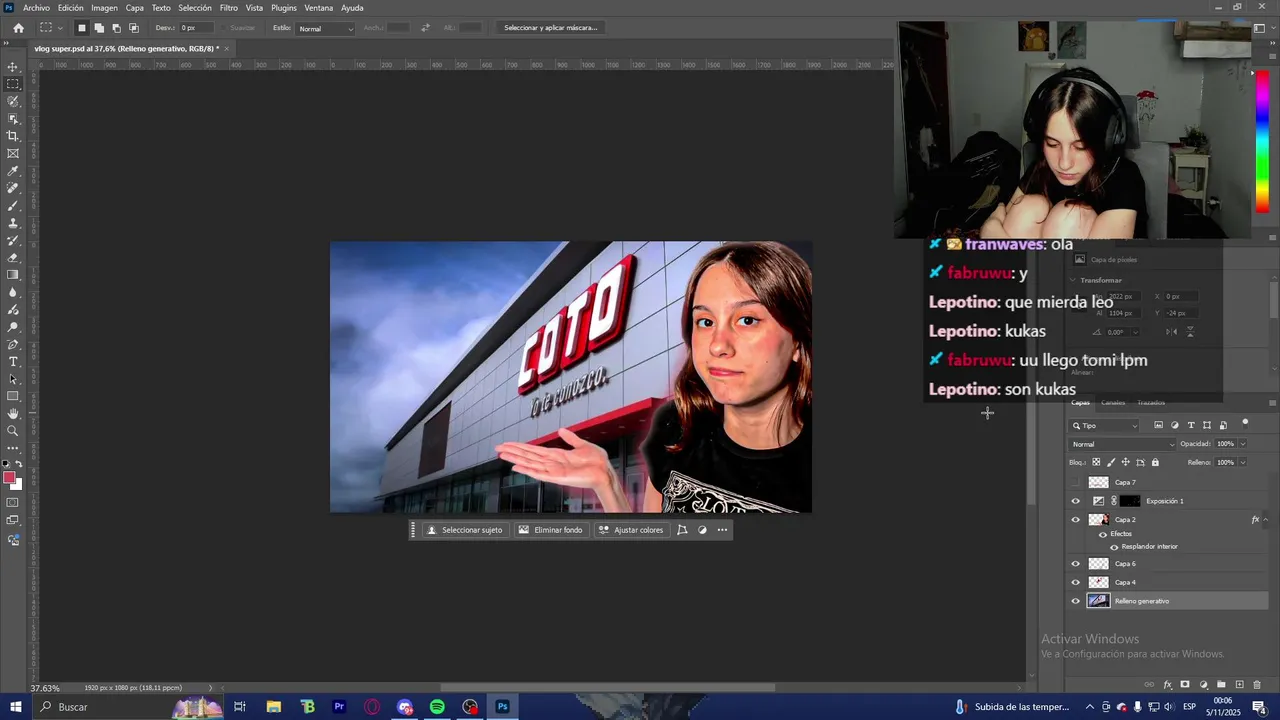
Task: Switch to the Canales tab
Action: pyautogui.click(x=1113, y=403)
